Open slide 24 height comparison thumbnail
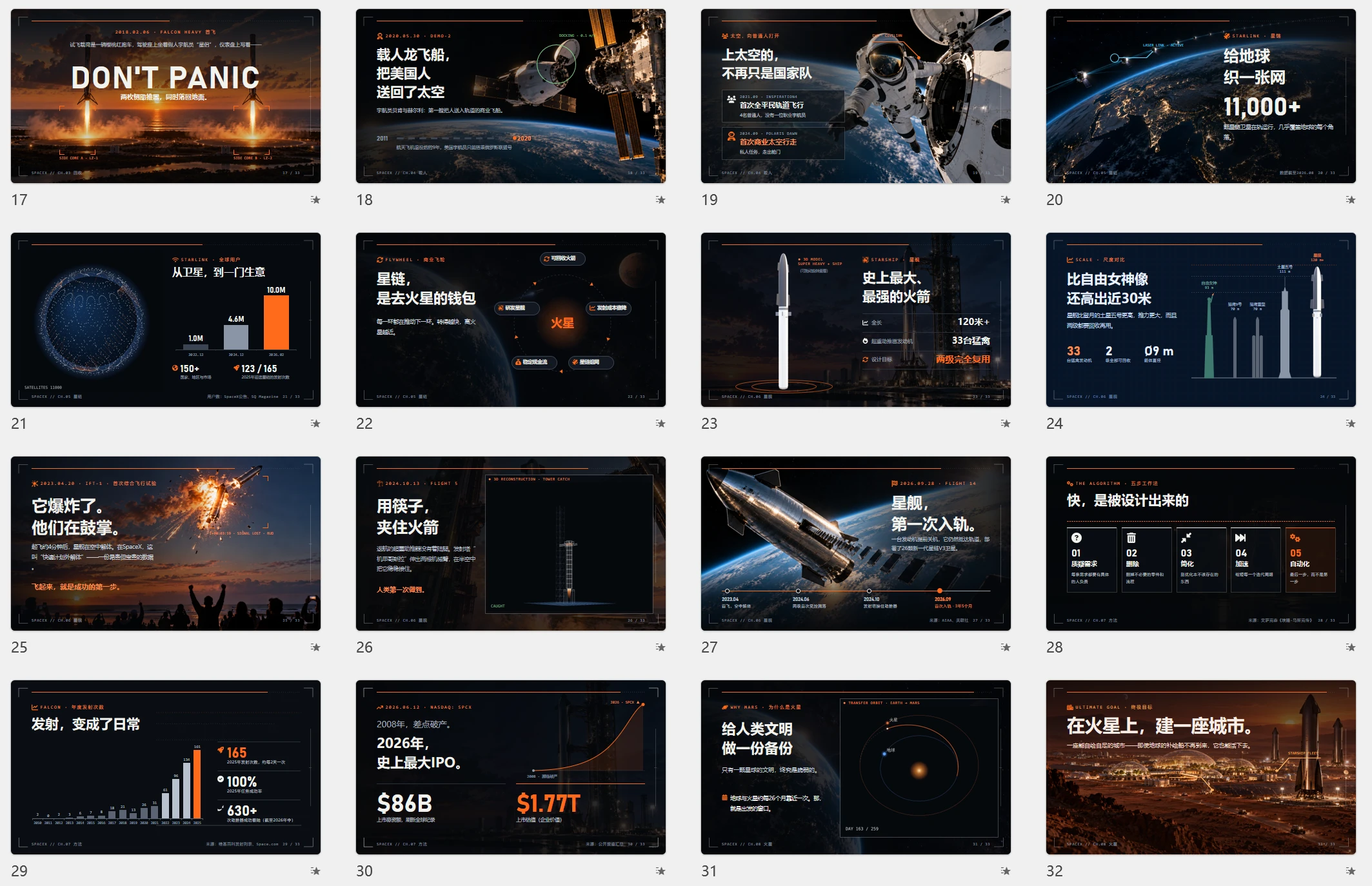The image size is (1372, 886). [1201, 320]
